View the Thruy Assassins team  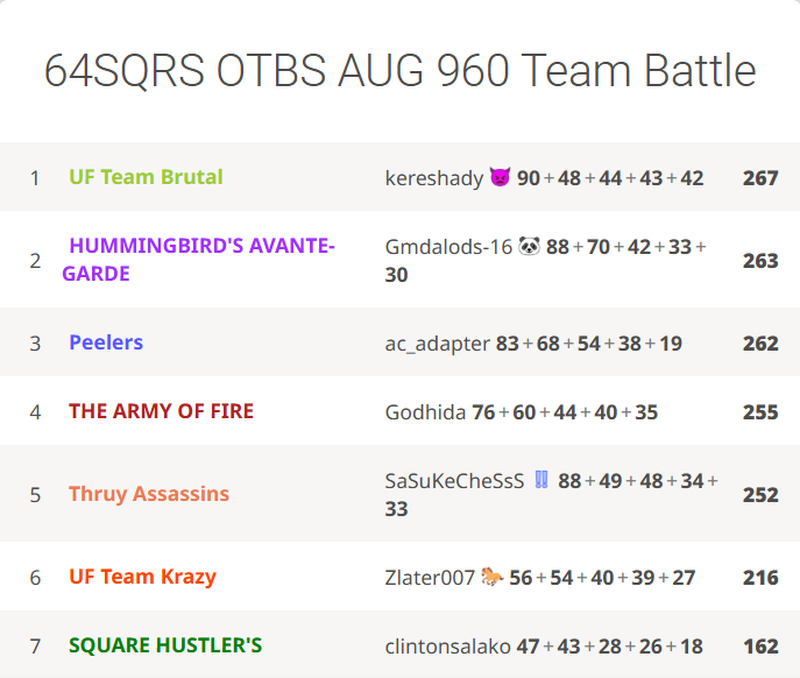149,494
